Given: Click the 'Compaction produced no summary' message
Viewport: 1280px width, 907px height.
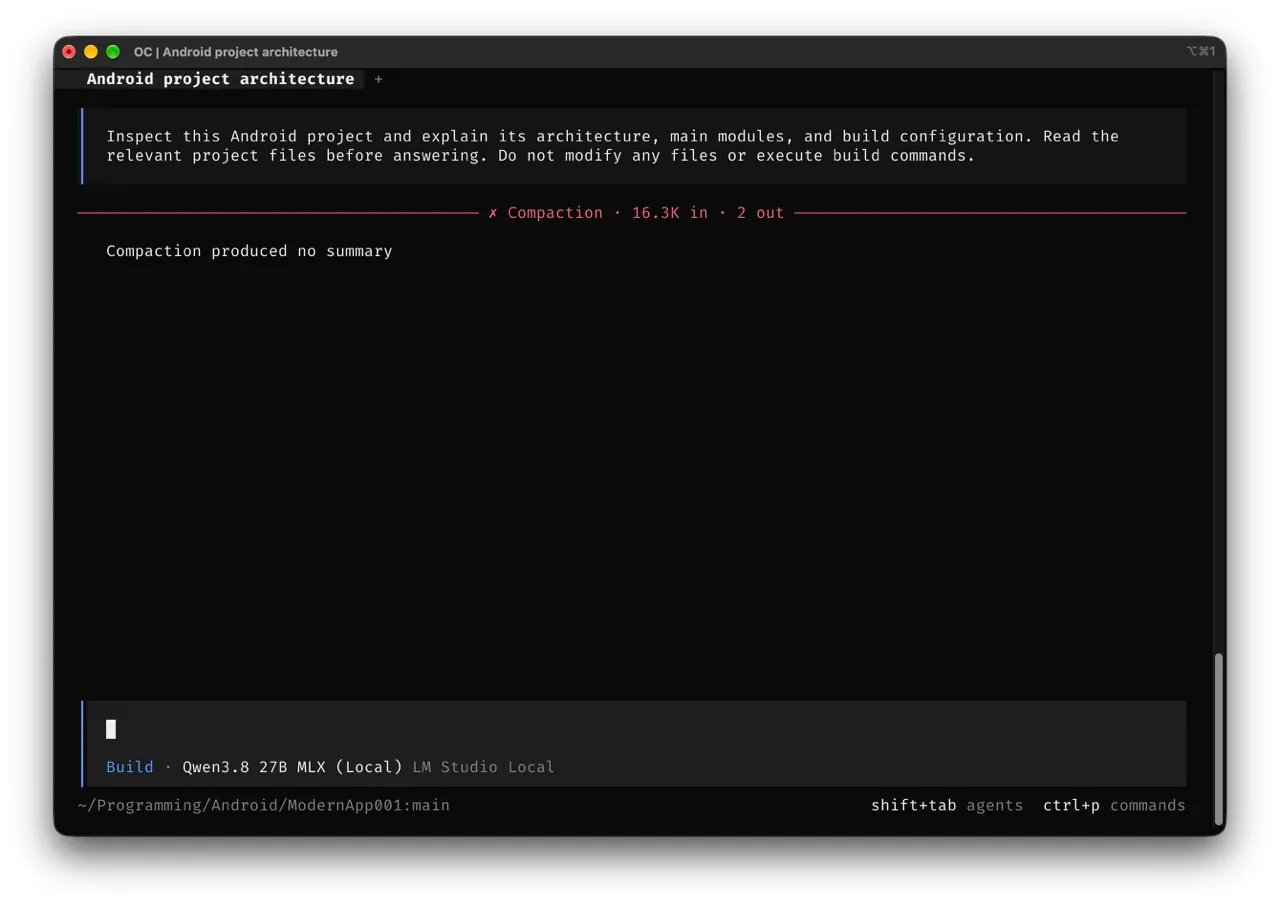Looking at the screenshot, I should (249, 251).
